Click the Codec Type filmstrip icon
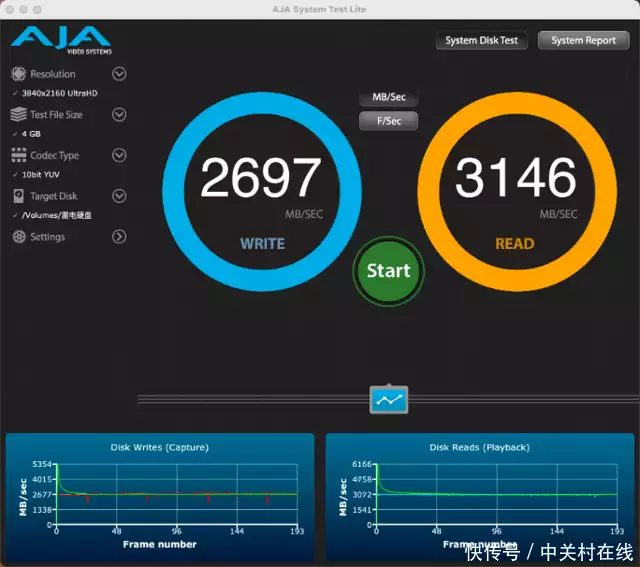The width and height of the screenshot is (640, 567). click(x=19, y=155)
